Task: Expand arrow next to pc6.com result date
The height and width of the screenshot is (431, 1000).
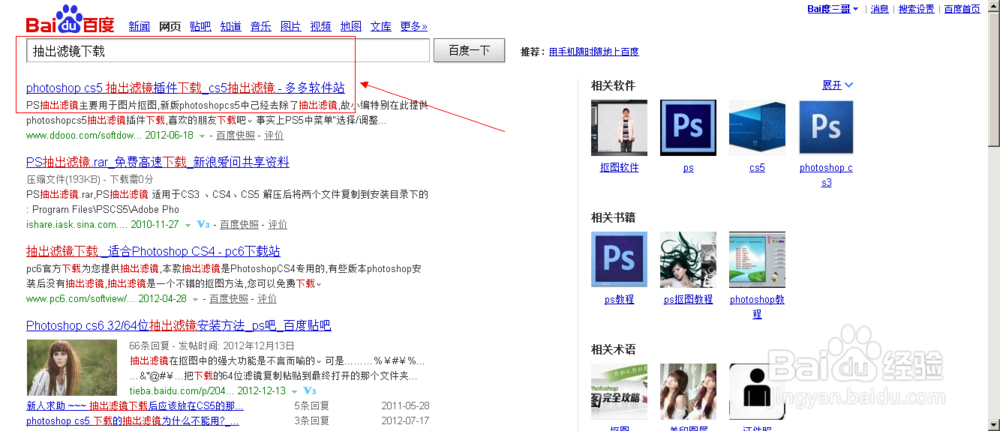Action: 195,299
